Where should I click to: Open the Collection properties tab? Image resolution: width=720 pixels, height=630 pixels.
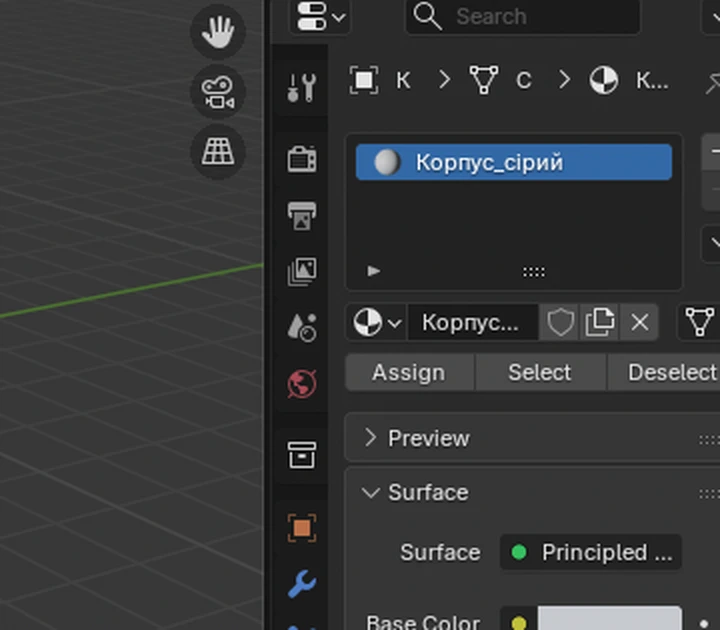[x=302, y=455]
